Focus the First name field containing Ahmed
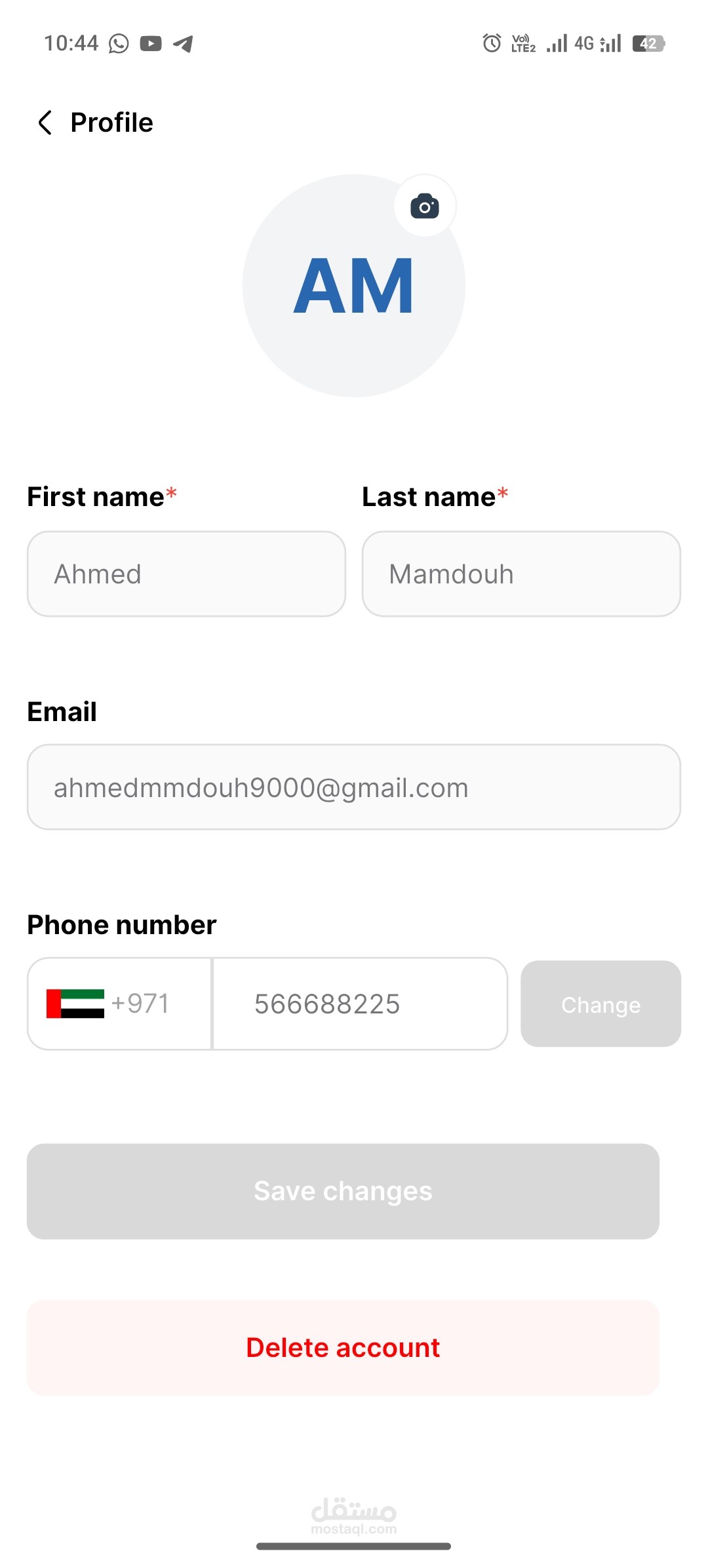Viewport: 708px width, 1568px height. pyautogui.click(x=186, y=574)
